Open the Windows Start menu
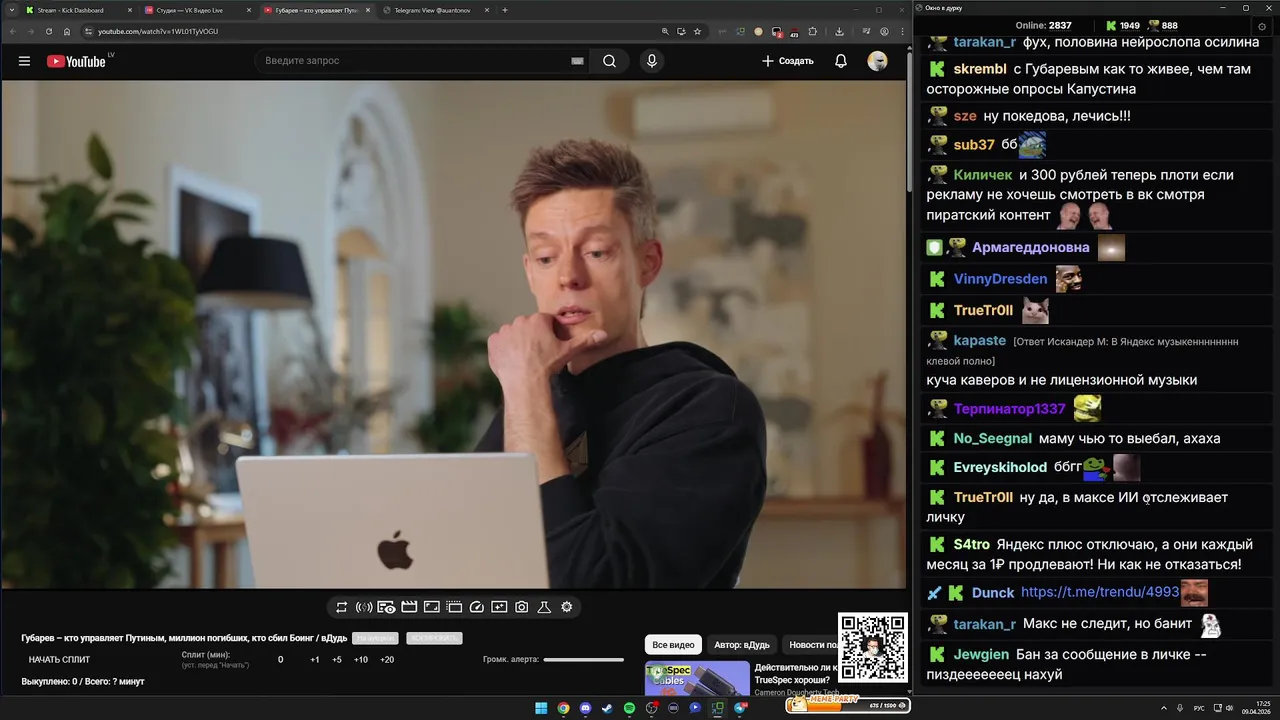The height and width of the screenshot is (720, 1280). click(x=541, y=708)
